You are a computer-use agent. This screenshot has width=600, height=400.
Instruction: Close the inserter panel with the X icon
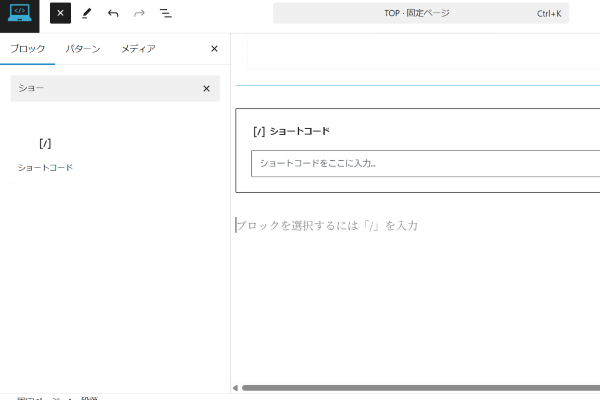[x=214, y=49]
